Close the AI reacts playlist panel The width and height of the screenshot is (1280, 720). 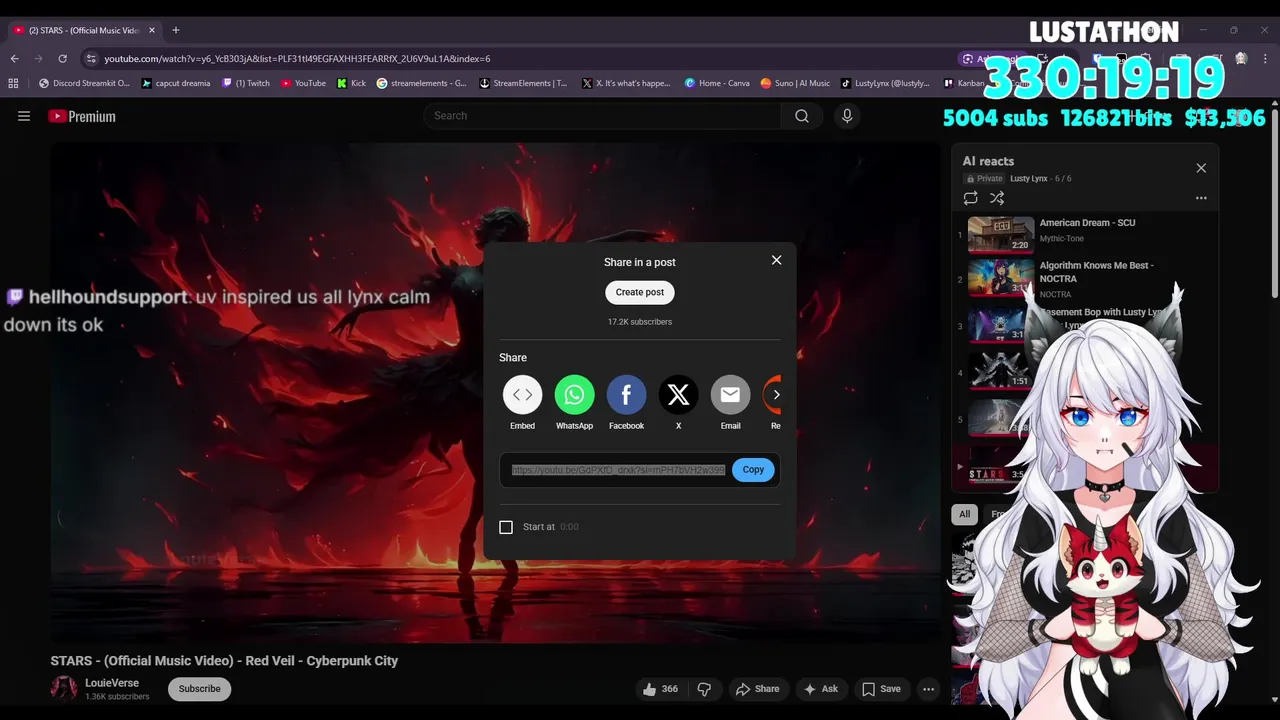pyautogui.click(x=1201, y=168)
